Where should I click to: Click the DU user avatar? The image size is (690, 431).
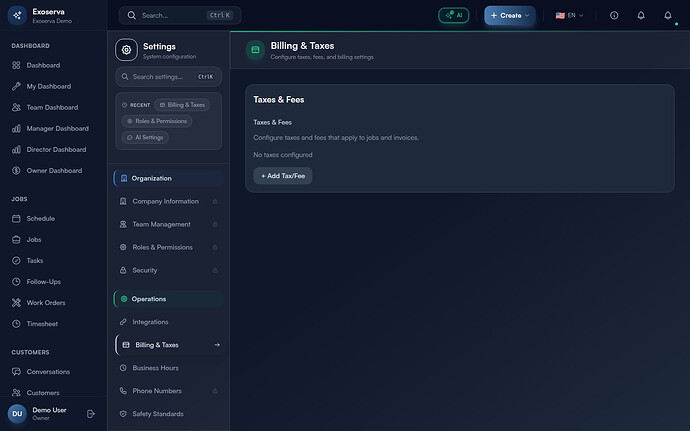tap(17, 414)
